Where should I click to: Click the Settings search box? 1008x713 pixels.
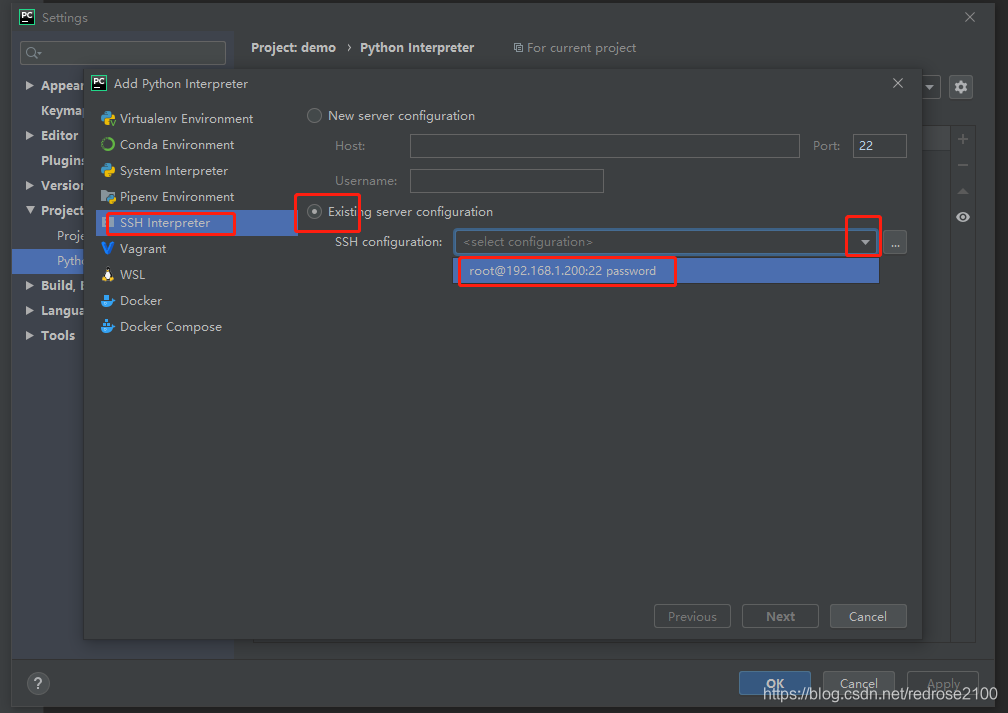(x=123, y=53)
